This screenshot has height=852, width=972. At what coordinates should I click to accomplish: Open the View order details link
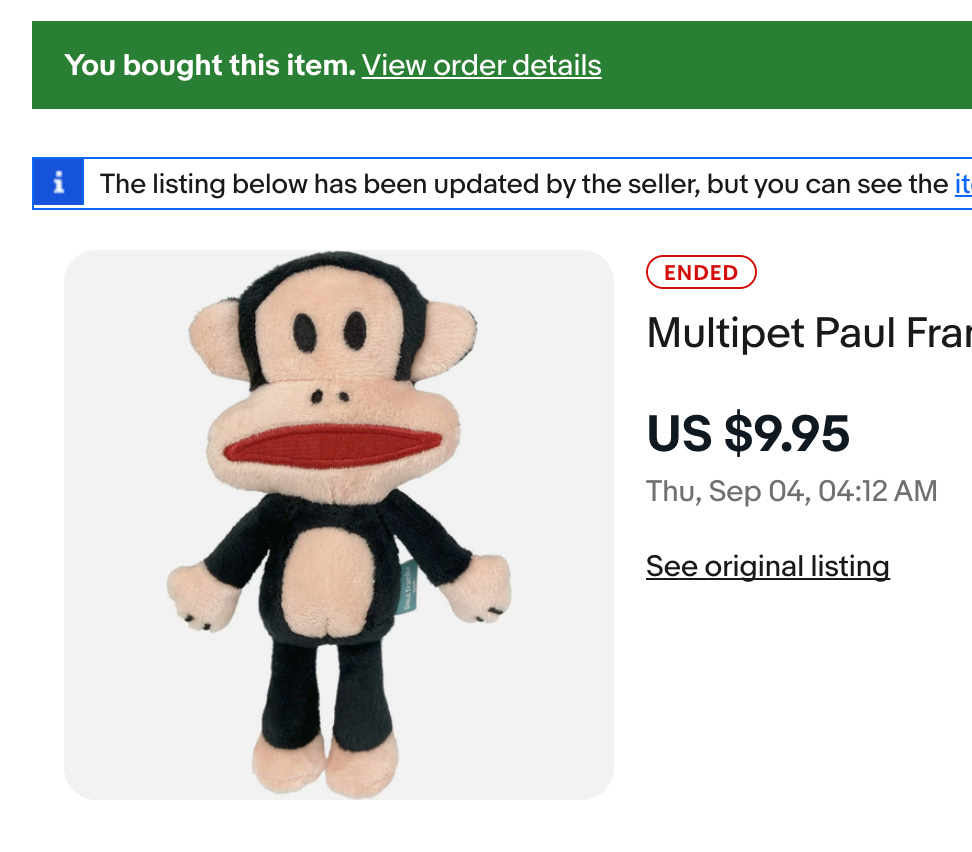click(482, 66)
